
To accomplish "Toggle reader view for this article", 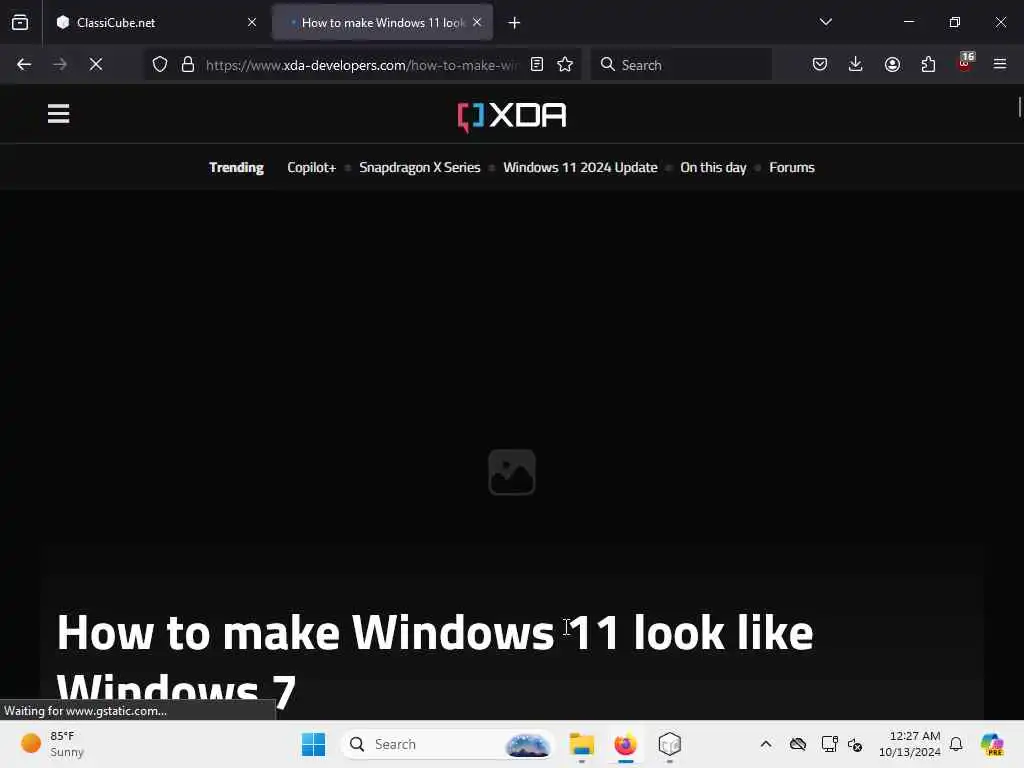I will pyautogui.click(x=537, y=65).
